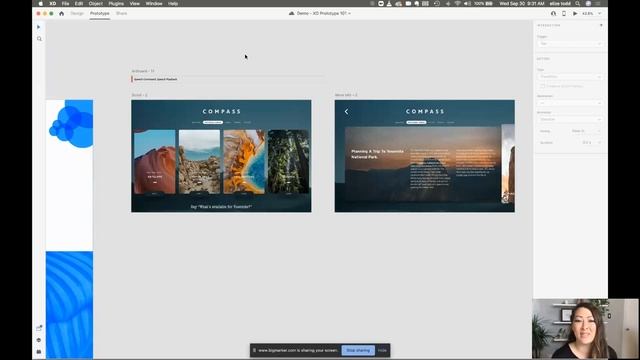640x360 pixels.
Task: Click the volume icon in menu bar
Action: [467, 3]
